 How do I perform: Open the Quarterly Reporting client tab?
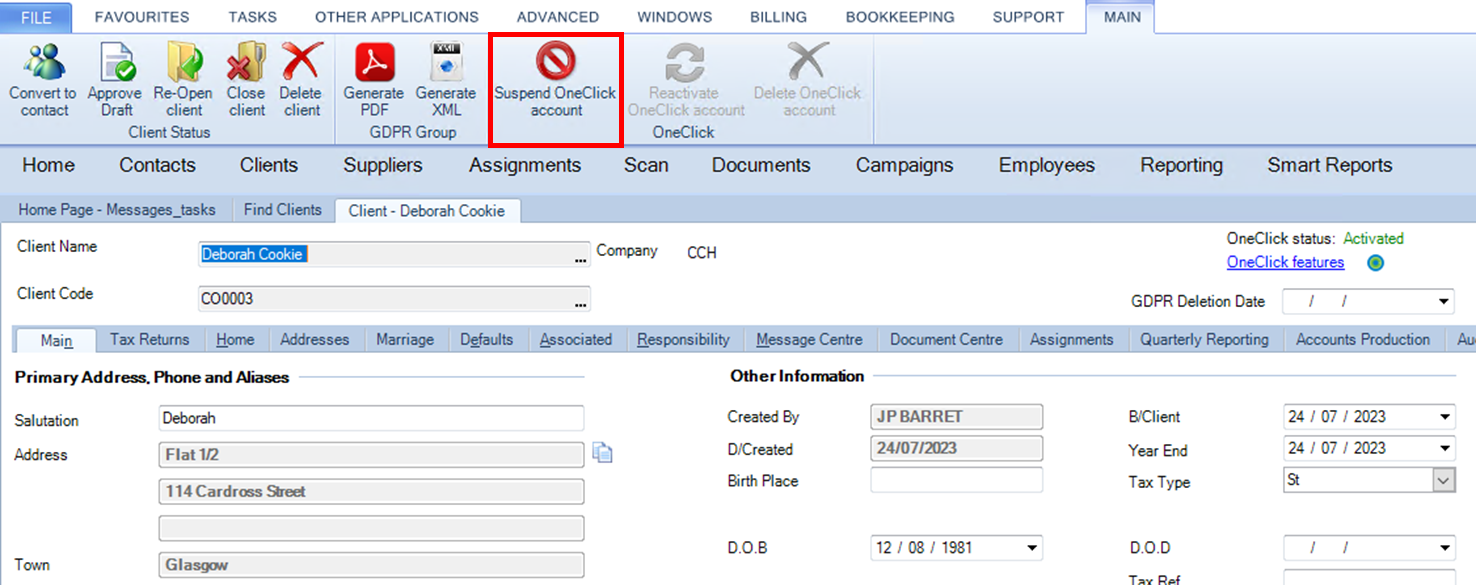click(1205, 340)
